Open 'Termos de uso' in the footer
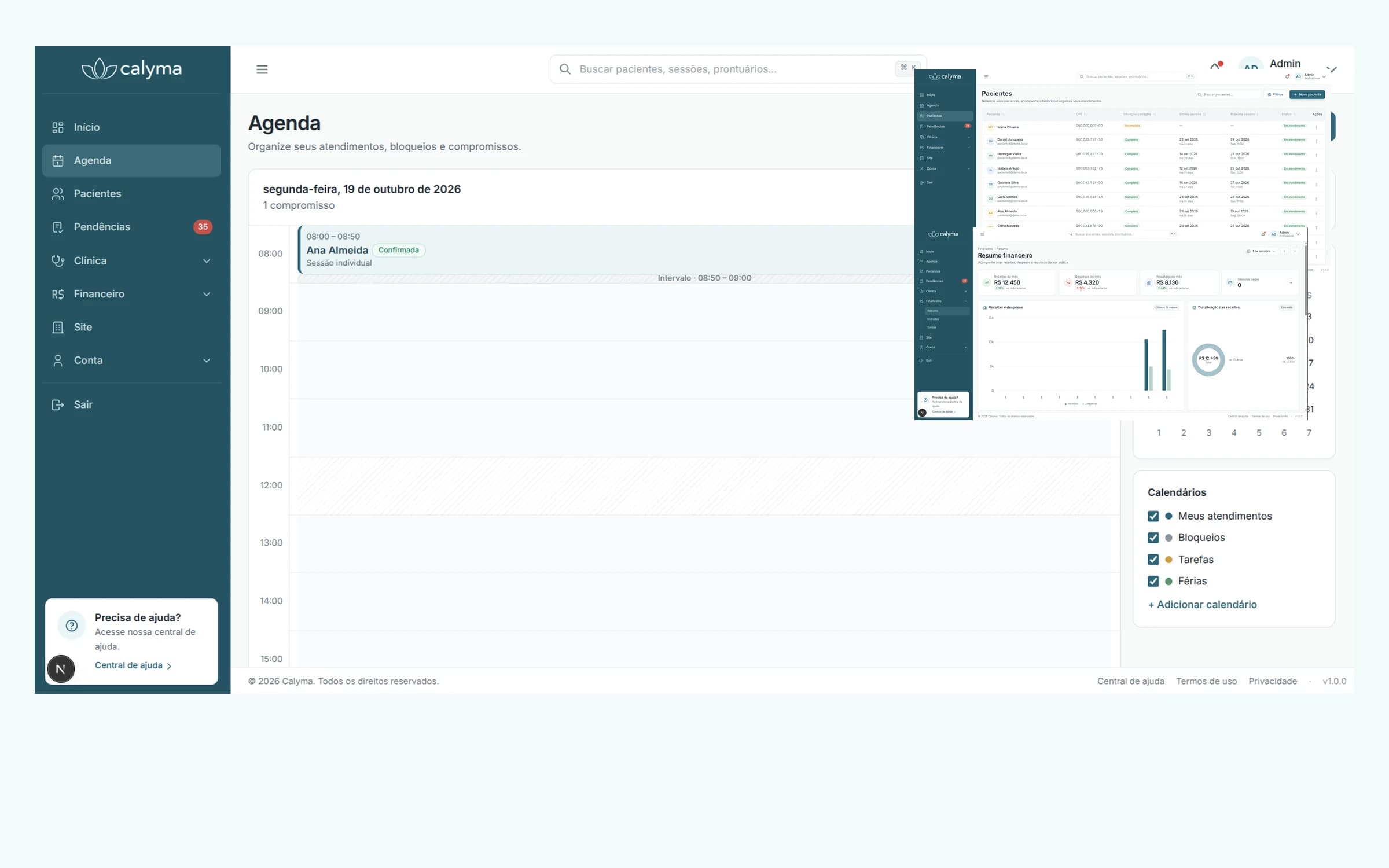 point(1206,681)
